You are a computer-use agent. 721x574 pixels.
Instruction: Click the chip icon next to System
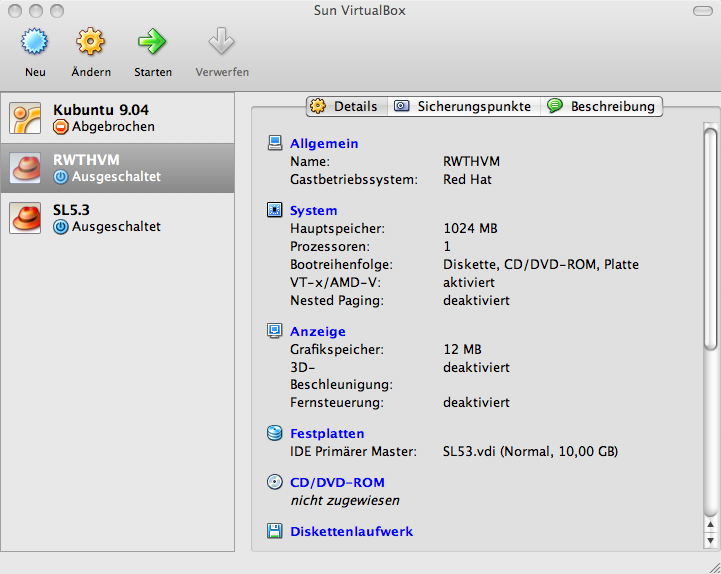(275, 210)
